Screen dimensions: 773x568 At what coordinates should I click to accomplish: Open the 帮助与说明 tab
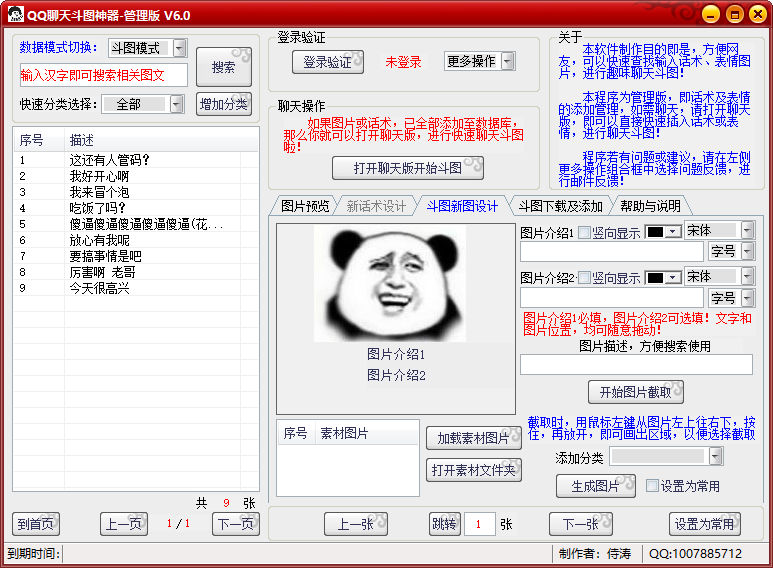click(x=650, y=206)
